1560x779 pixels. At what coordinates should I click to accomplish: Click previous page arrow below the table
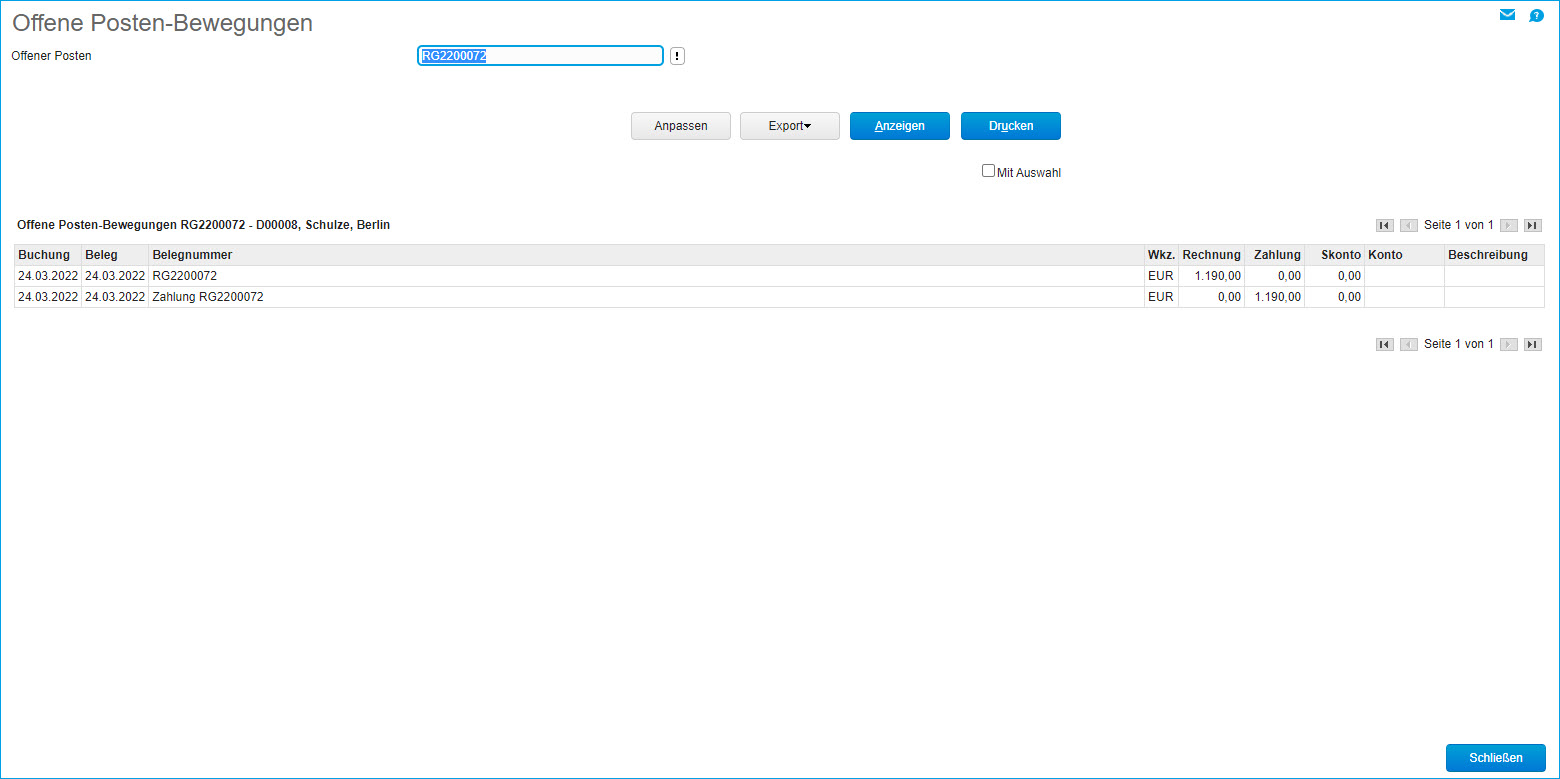coord(1409,344)
